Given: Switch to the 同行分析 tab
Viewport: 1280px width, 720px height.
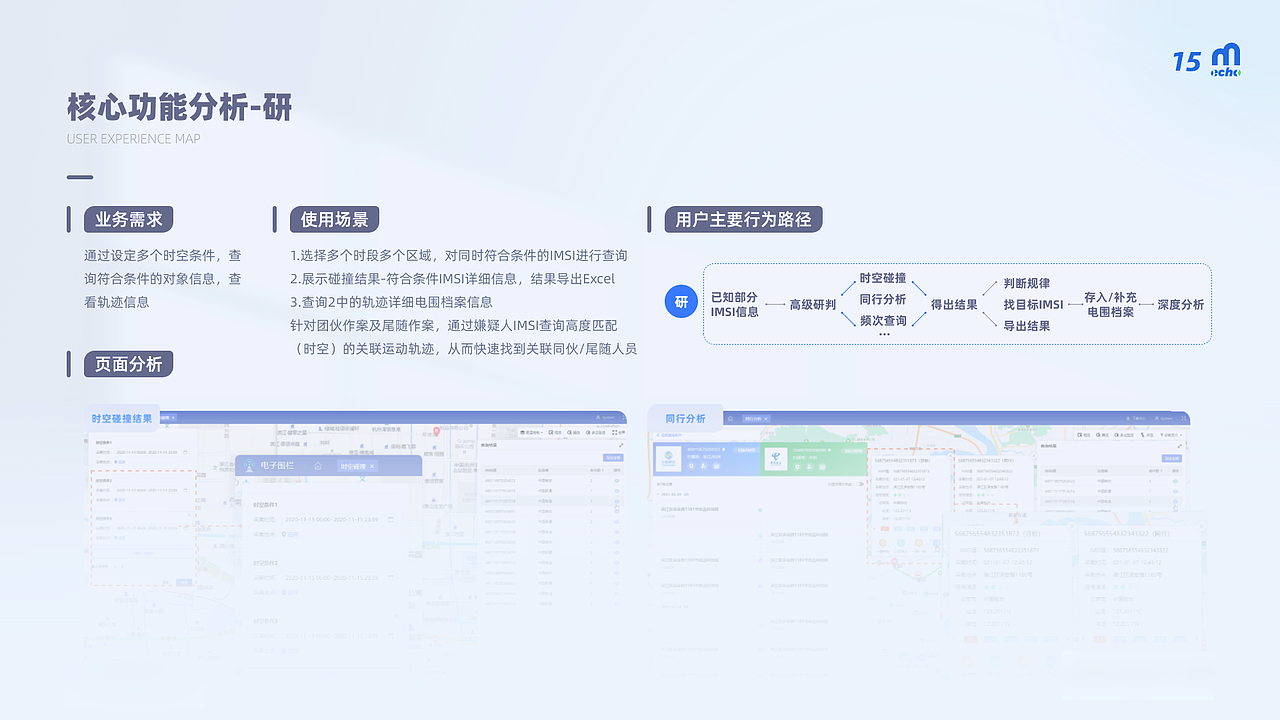Looking at the screenshot, I should [755, 418].
